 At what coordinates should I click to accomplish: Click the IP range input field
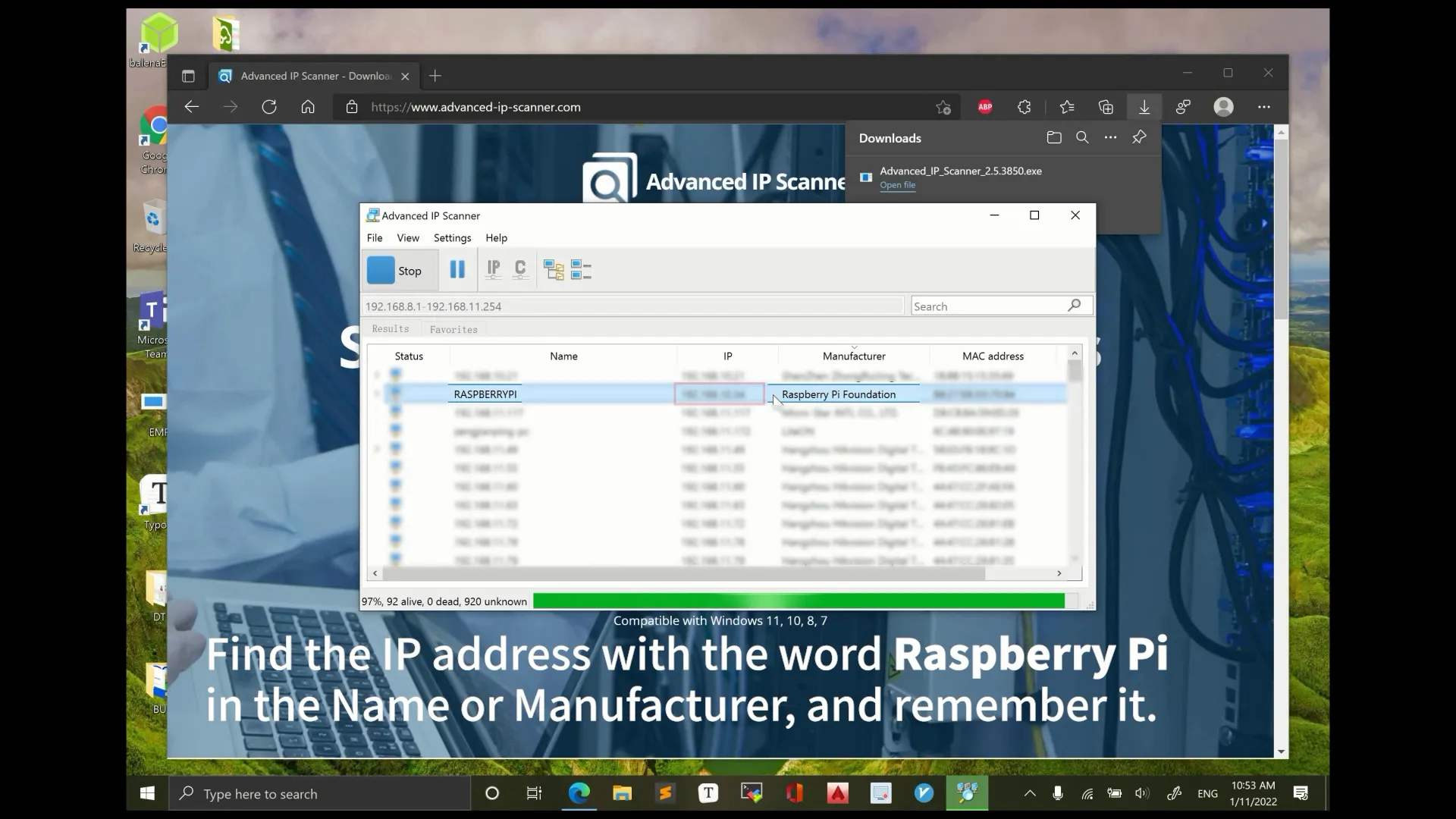point(633,306)
